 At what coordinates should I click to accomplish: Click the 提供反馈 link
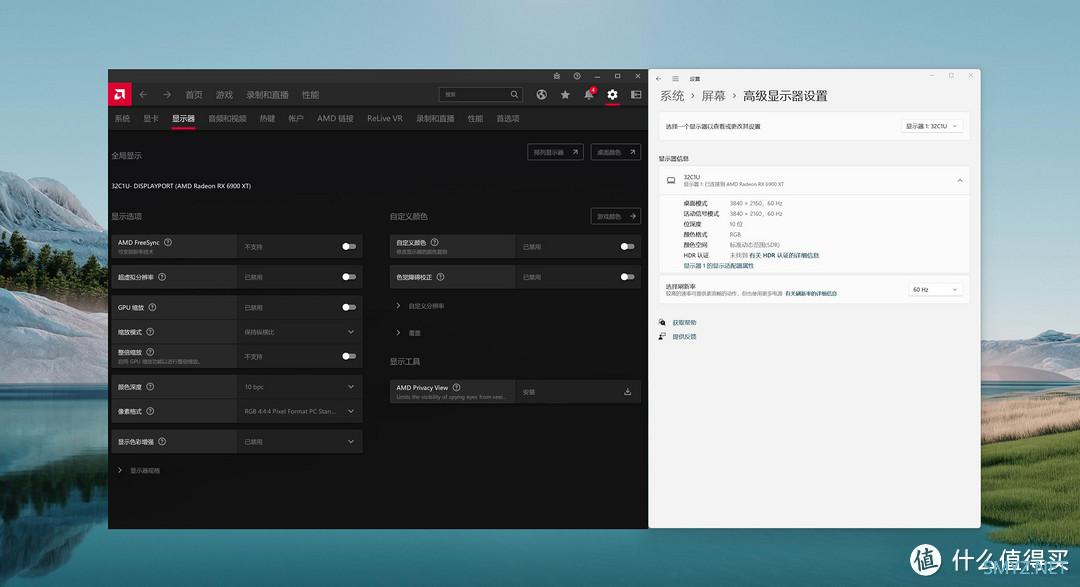(x=684, y=337)
